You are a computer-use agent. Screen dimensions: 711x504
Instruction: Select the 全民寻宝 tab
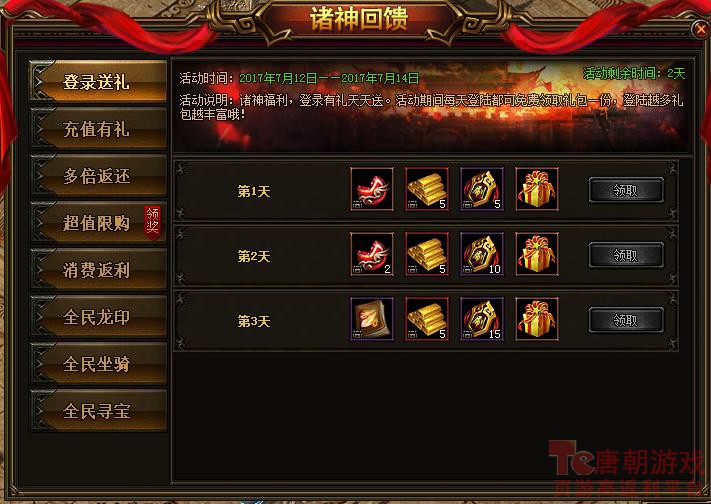pyautogui.click(x=98, y=411)
